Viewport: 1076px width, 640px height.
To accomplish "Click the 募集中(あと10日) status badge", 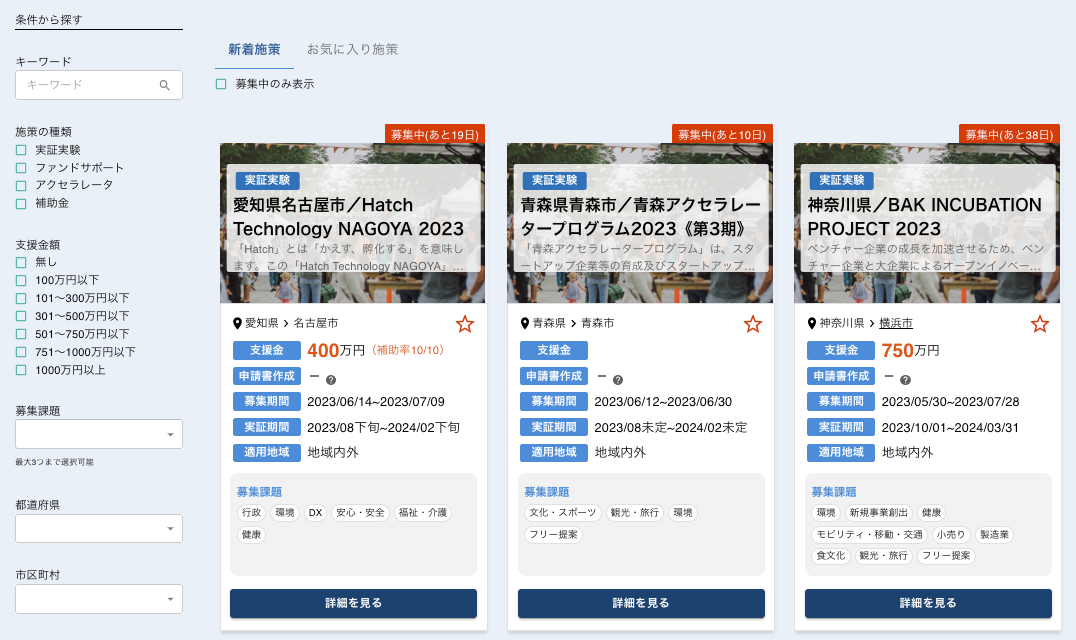I will tap(723, 134).
